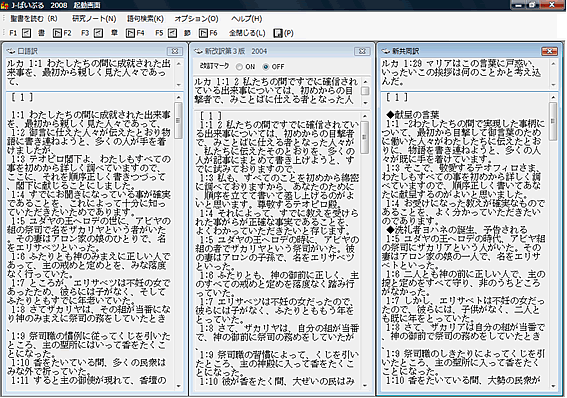Screen dimensions: 567x398
Task: Click scroll-up arrow in 新共同訳 main text pane
Action: [x=553, y=97]
